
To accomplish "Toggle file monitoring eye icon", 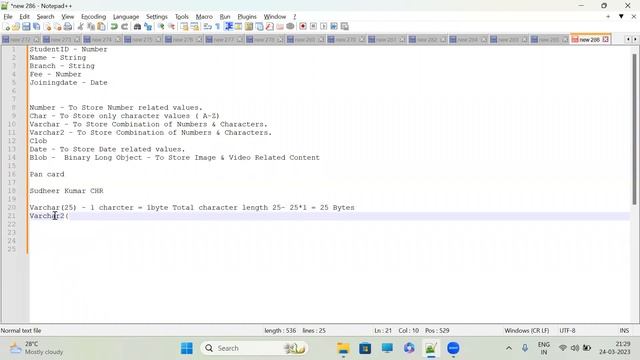I will click(290, 27).
